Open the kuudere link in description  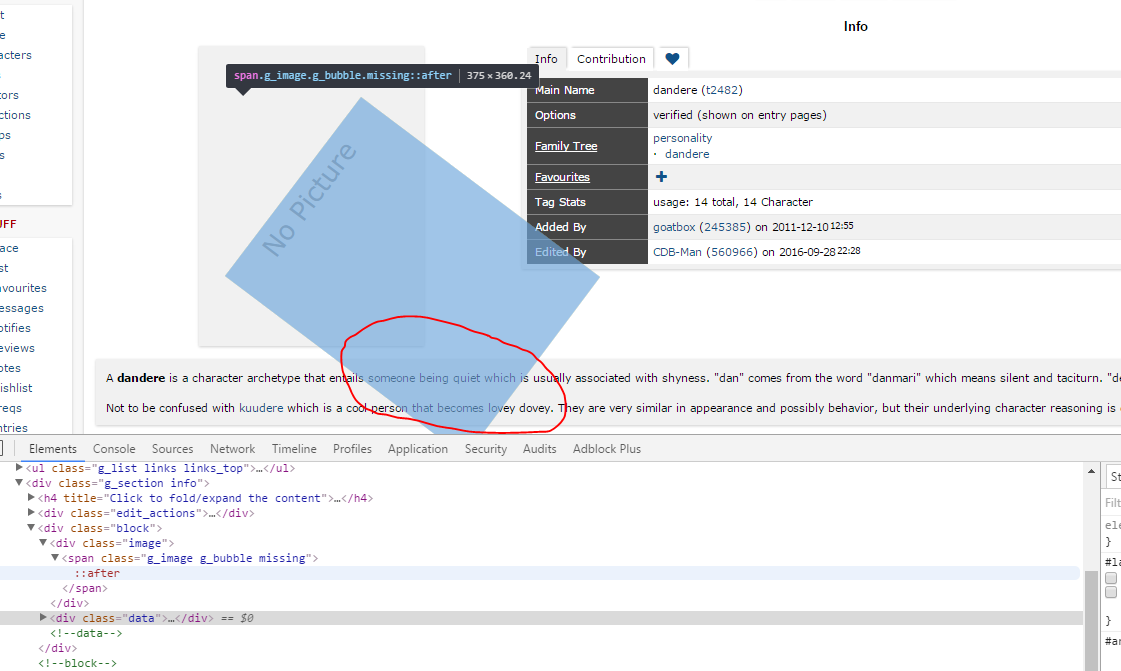261,408
